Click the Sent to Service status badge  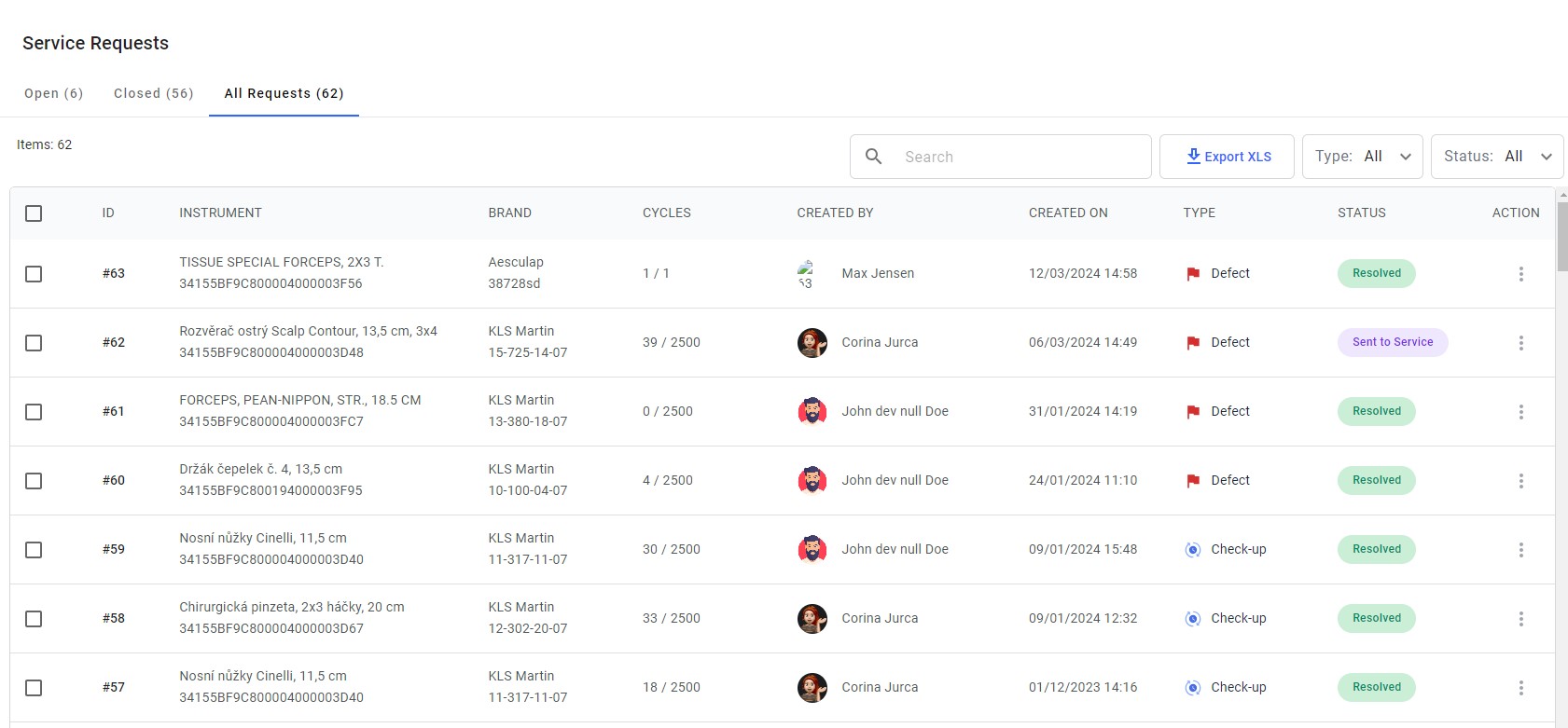tap(1393, 342)
